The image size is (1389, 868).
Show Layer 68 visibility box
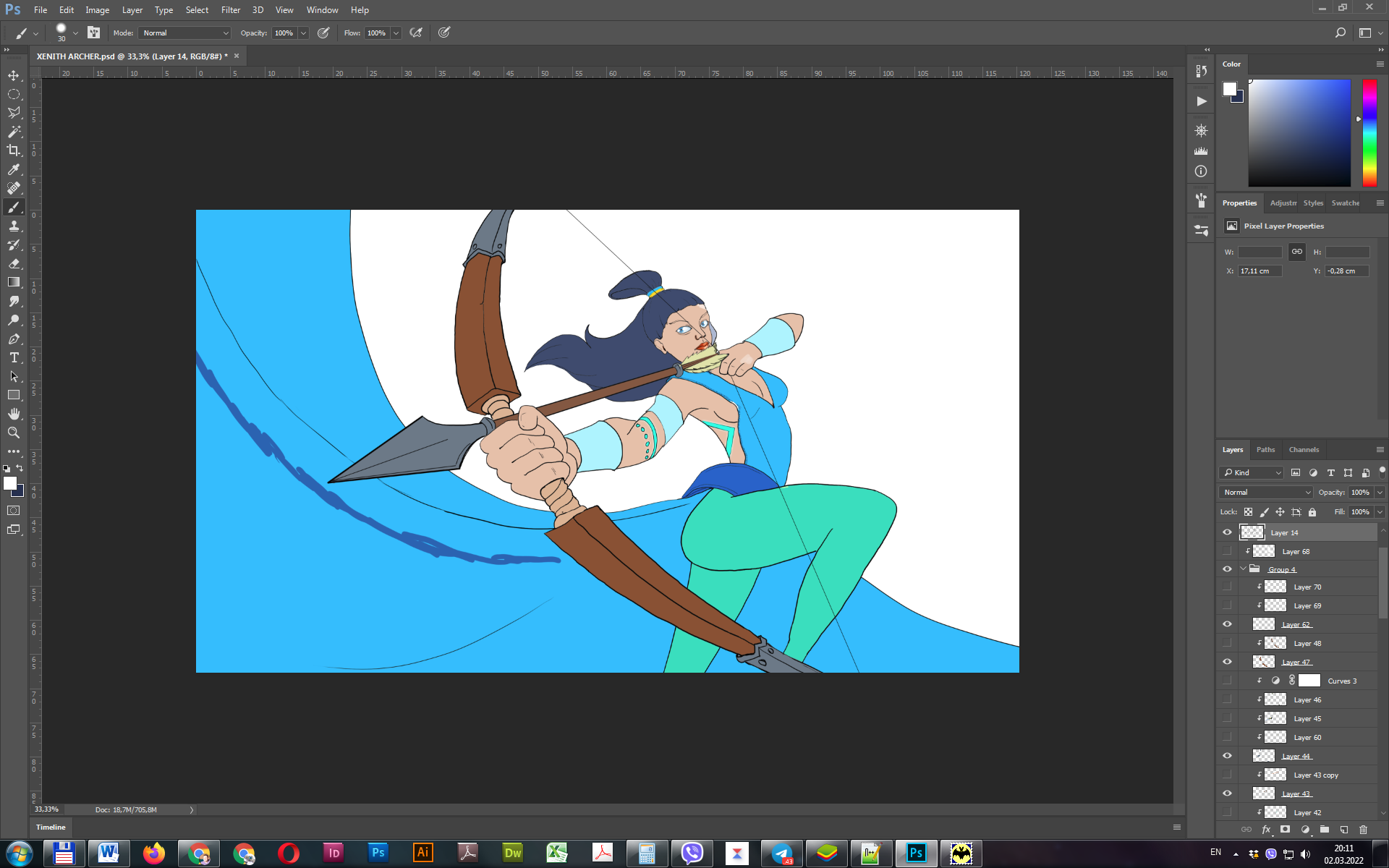[x=1227, y=551]
